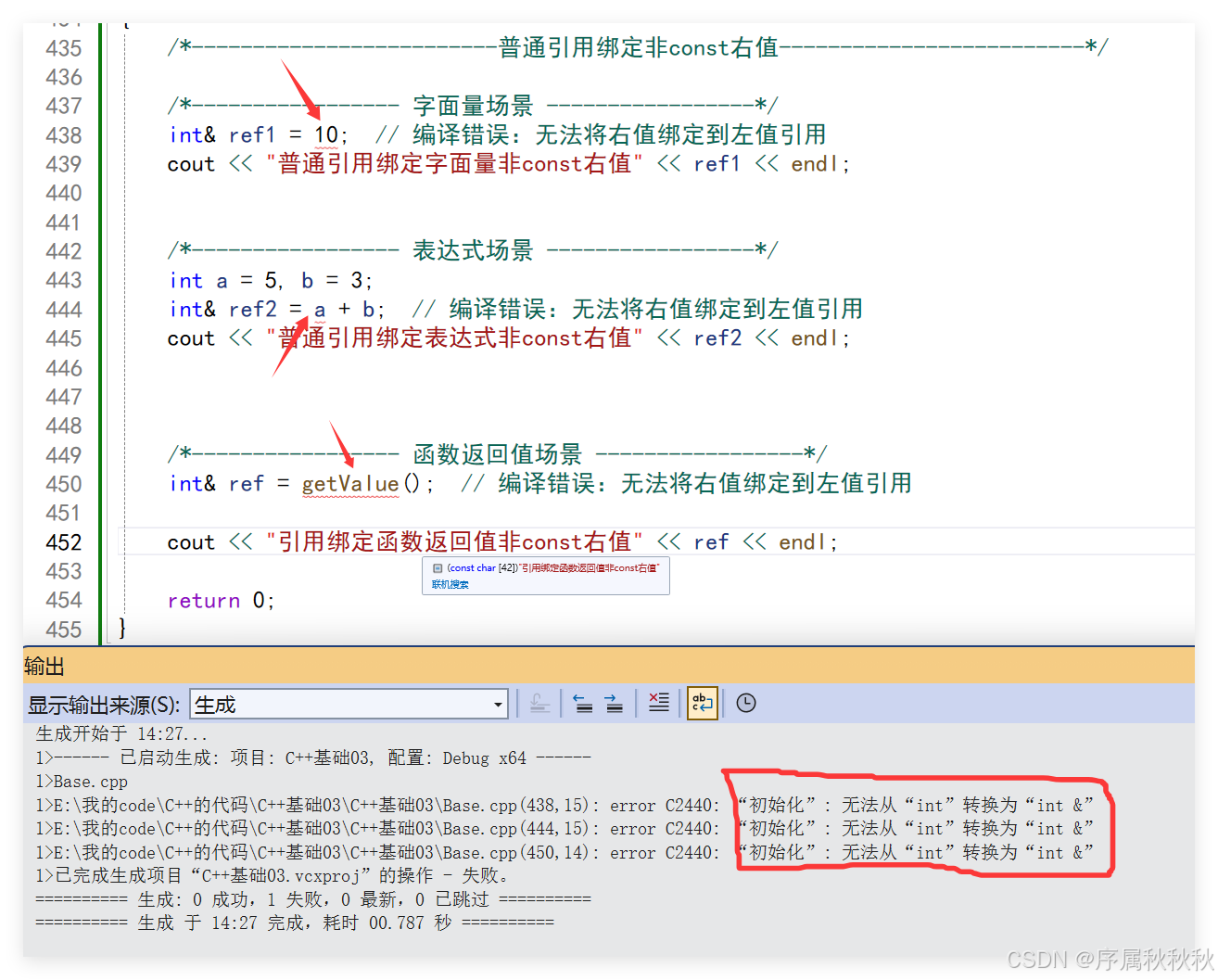This screenshot has width=1218, height=980.
Task: Click the 联机搜索 link in tooltip
Action: [x=450, y=584]
